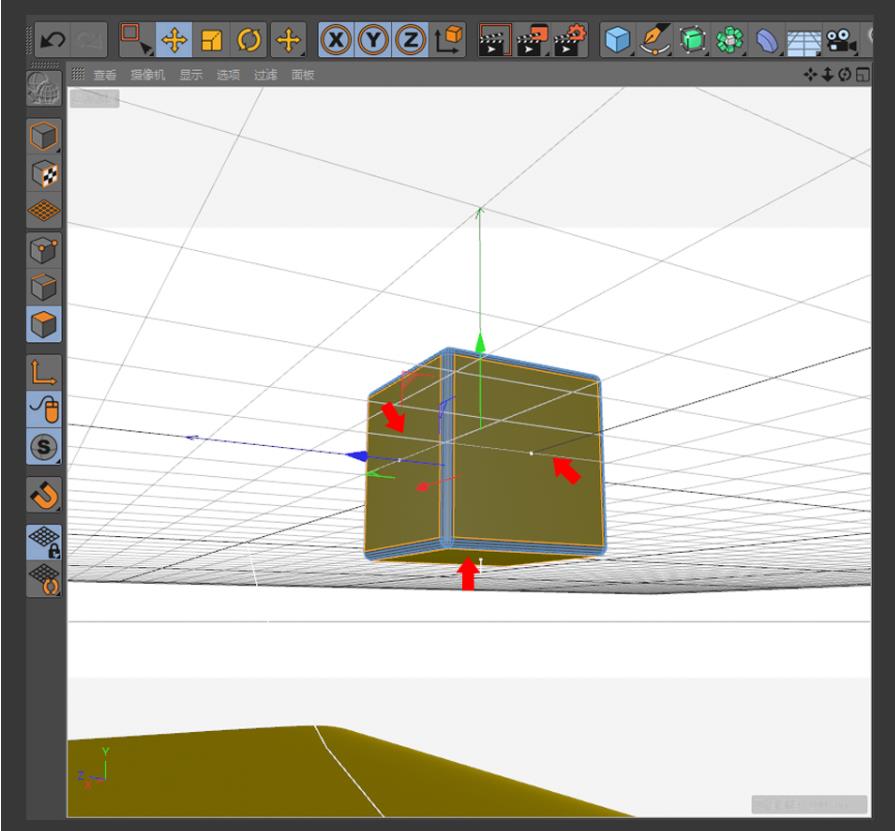Toggle Z axis lock
The height and width of the screenshot is (831, 895).
[x=411, y=41]
